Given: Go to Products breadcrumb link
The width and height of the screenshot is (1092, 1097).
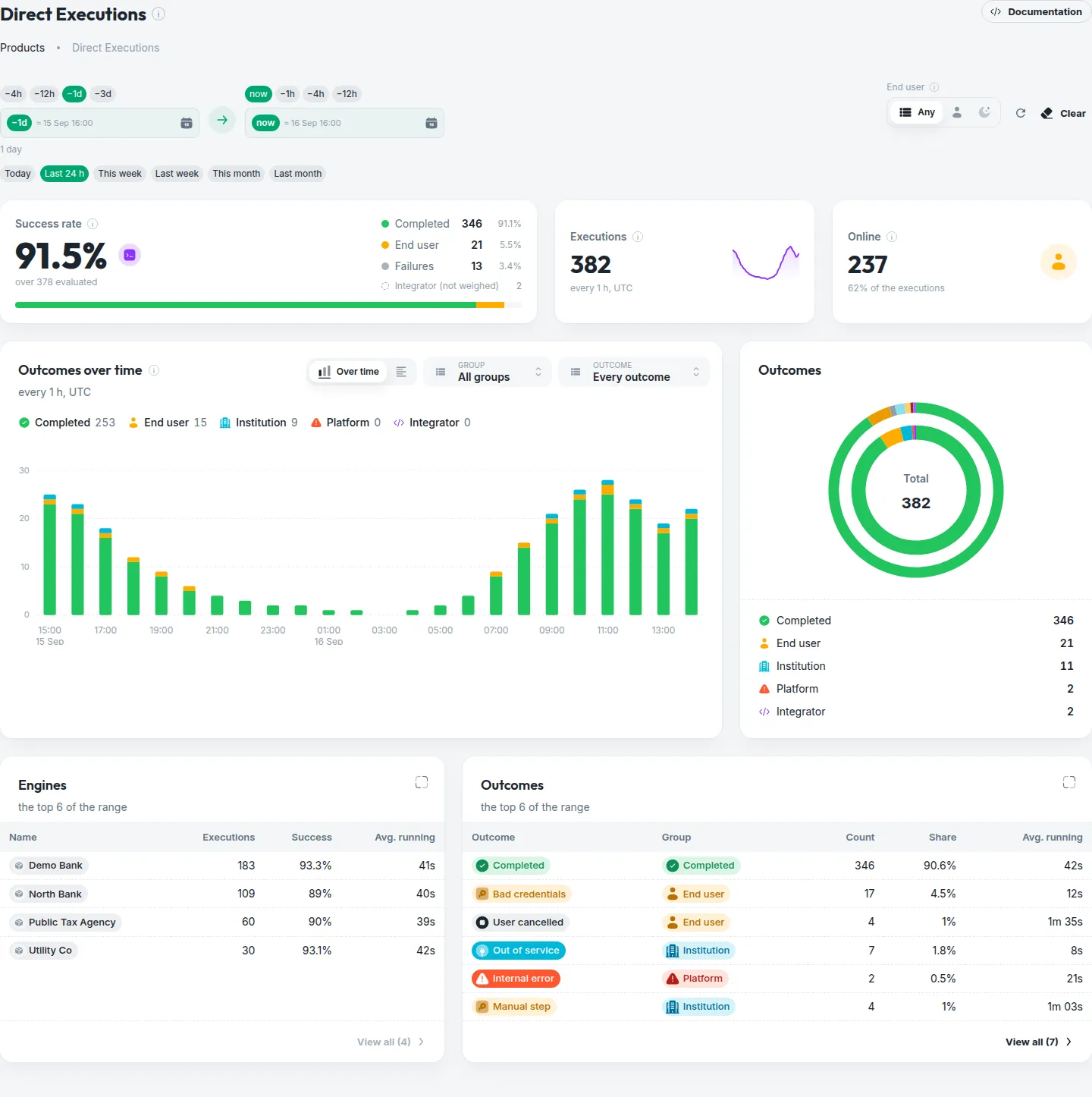Looking at the screenshot, I should pyautogui.click(x=23, y=48).
